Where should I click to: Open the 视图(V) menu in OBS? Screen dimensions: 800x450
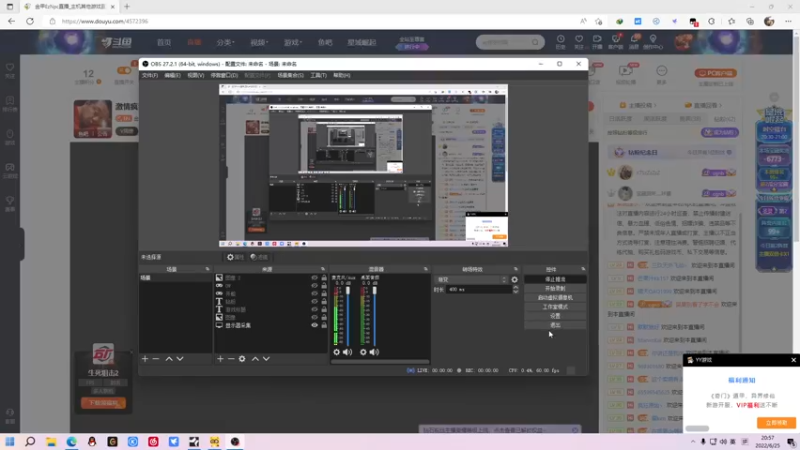(195, 75)
